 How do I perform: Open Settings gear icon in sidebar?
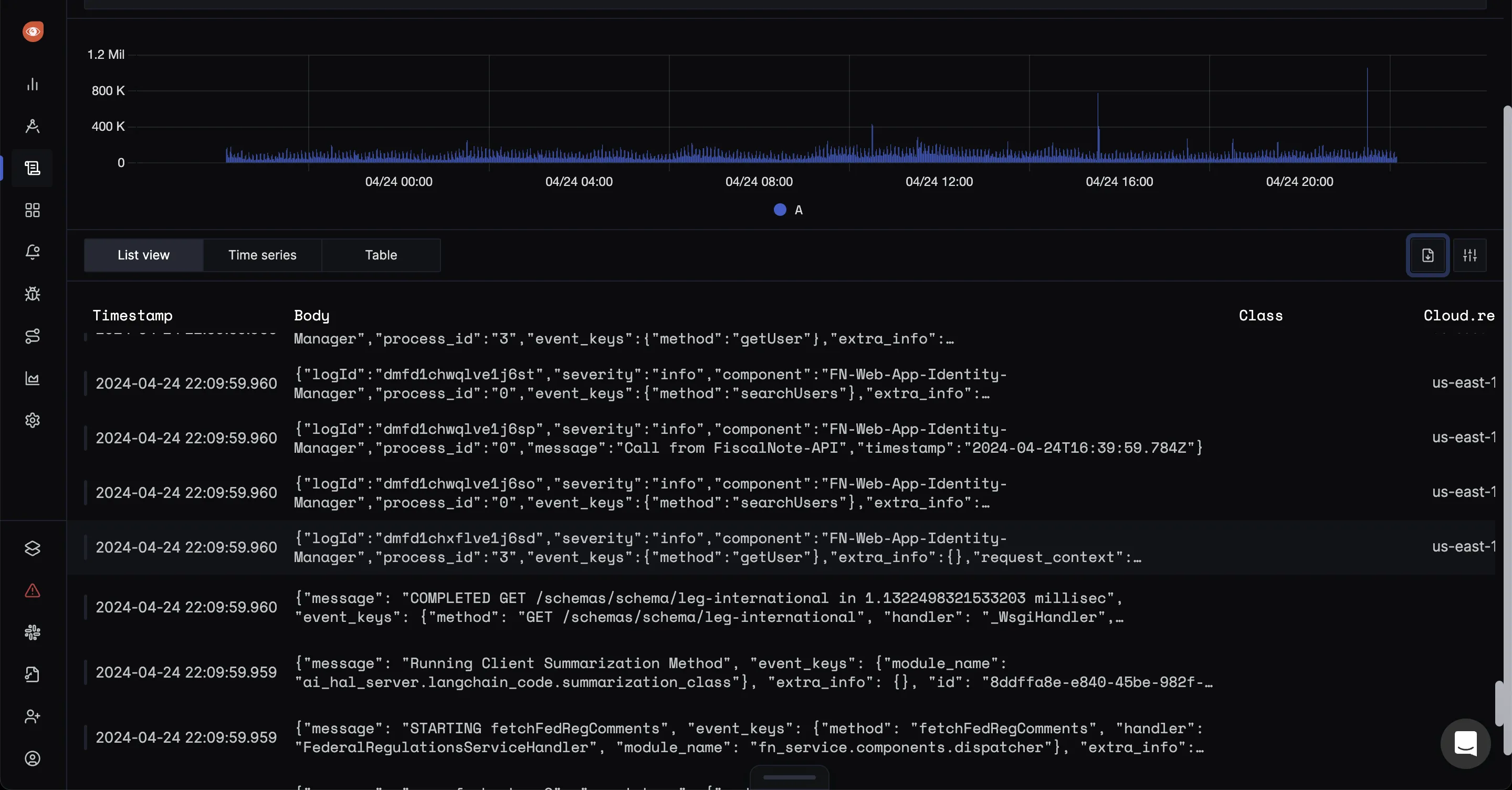32,421
